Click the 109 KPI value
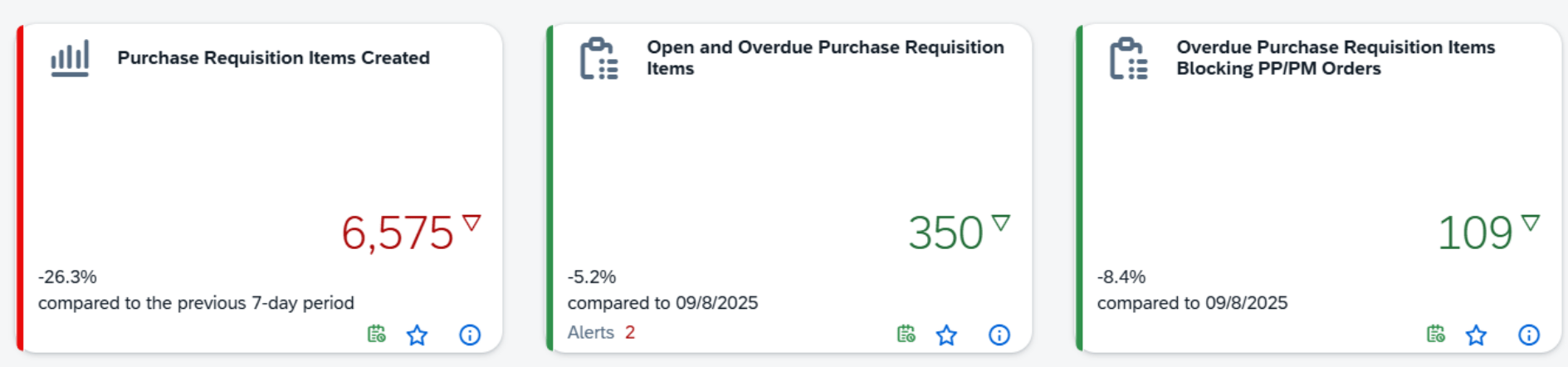This screenshot has width=1568, height=367. pos(1475,232)
